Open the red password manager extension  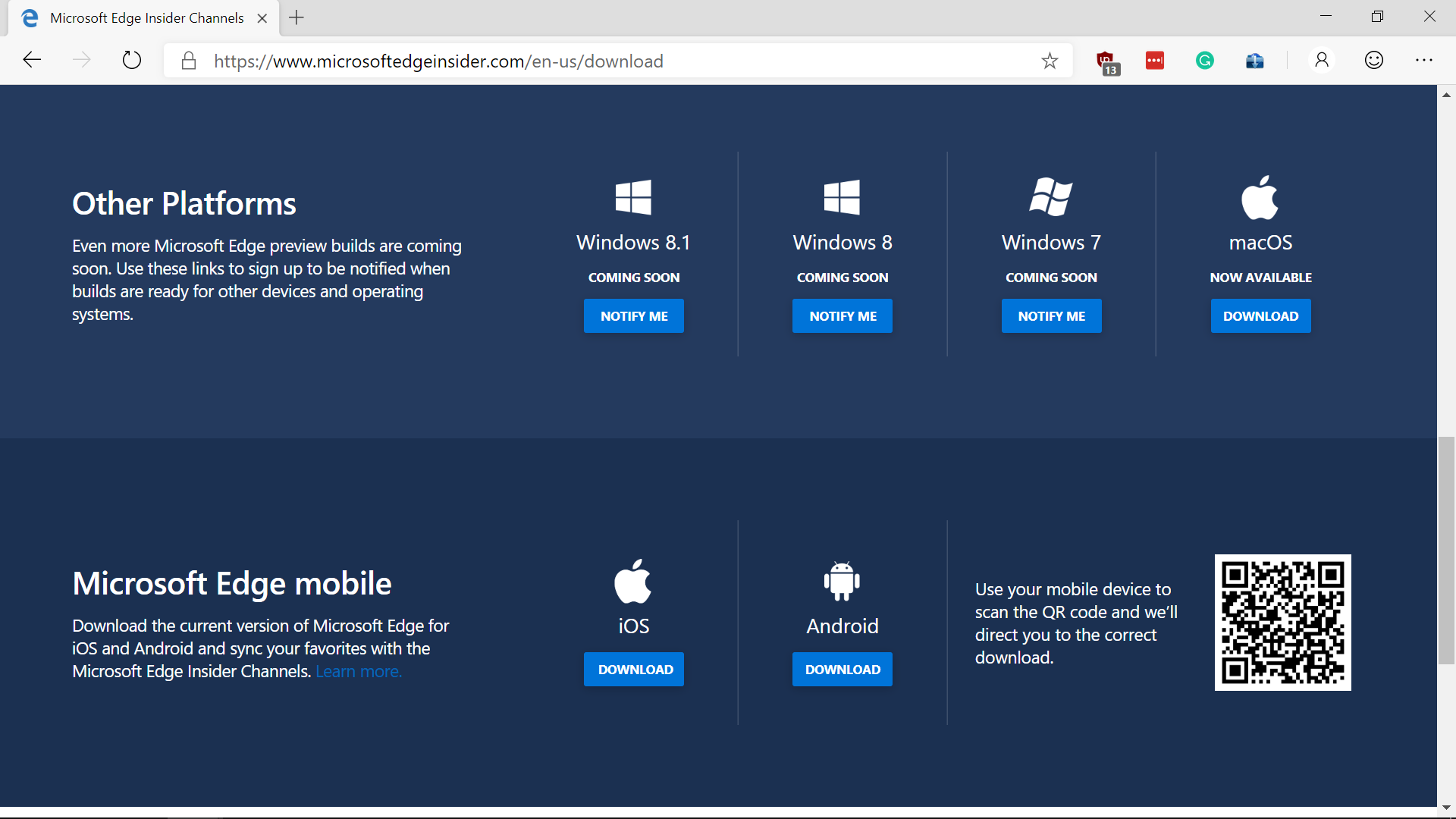[1155, 61]
